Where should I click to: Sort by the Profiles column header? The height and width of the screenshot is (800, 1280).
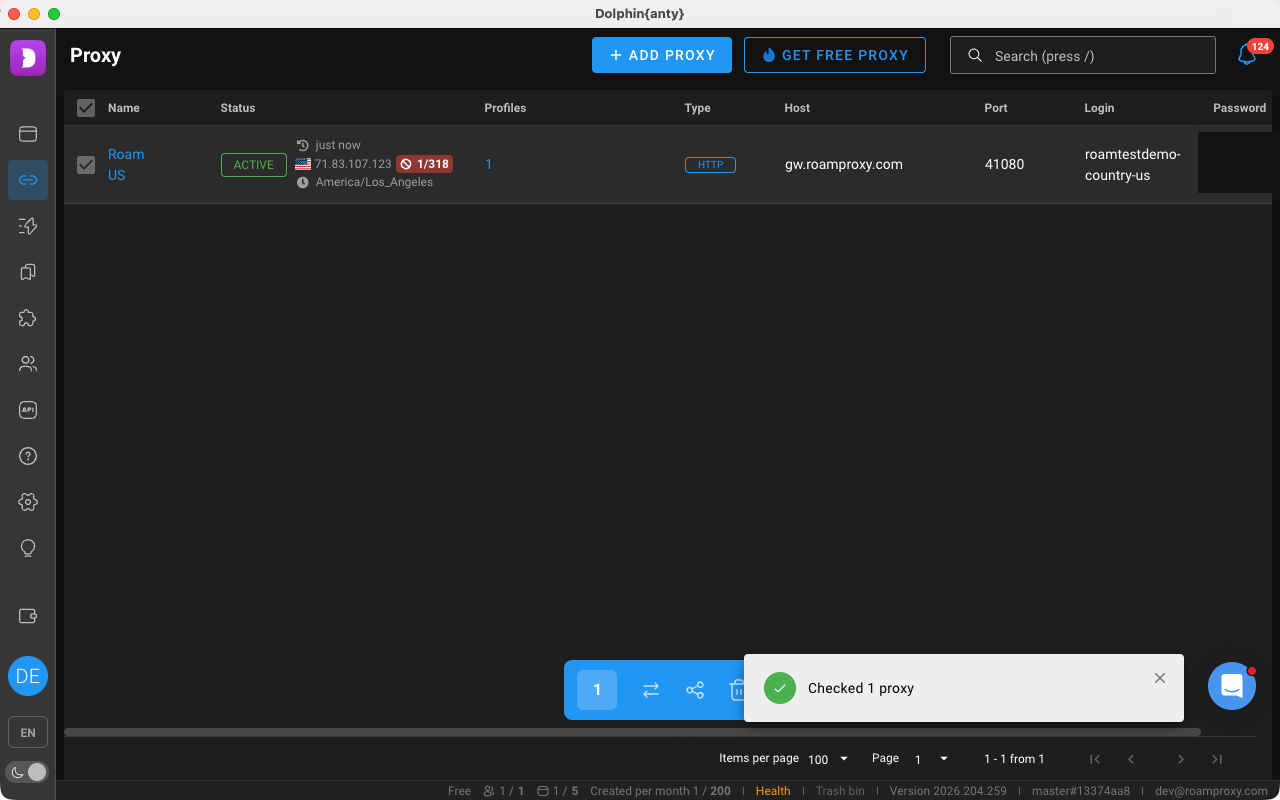(x=505, y=108)
